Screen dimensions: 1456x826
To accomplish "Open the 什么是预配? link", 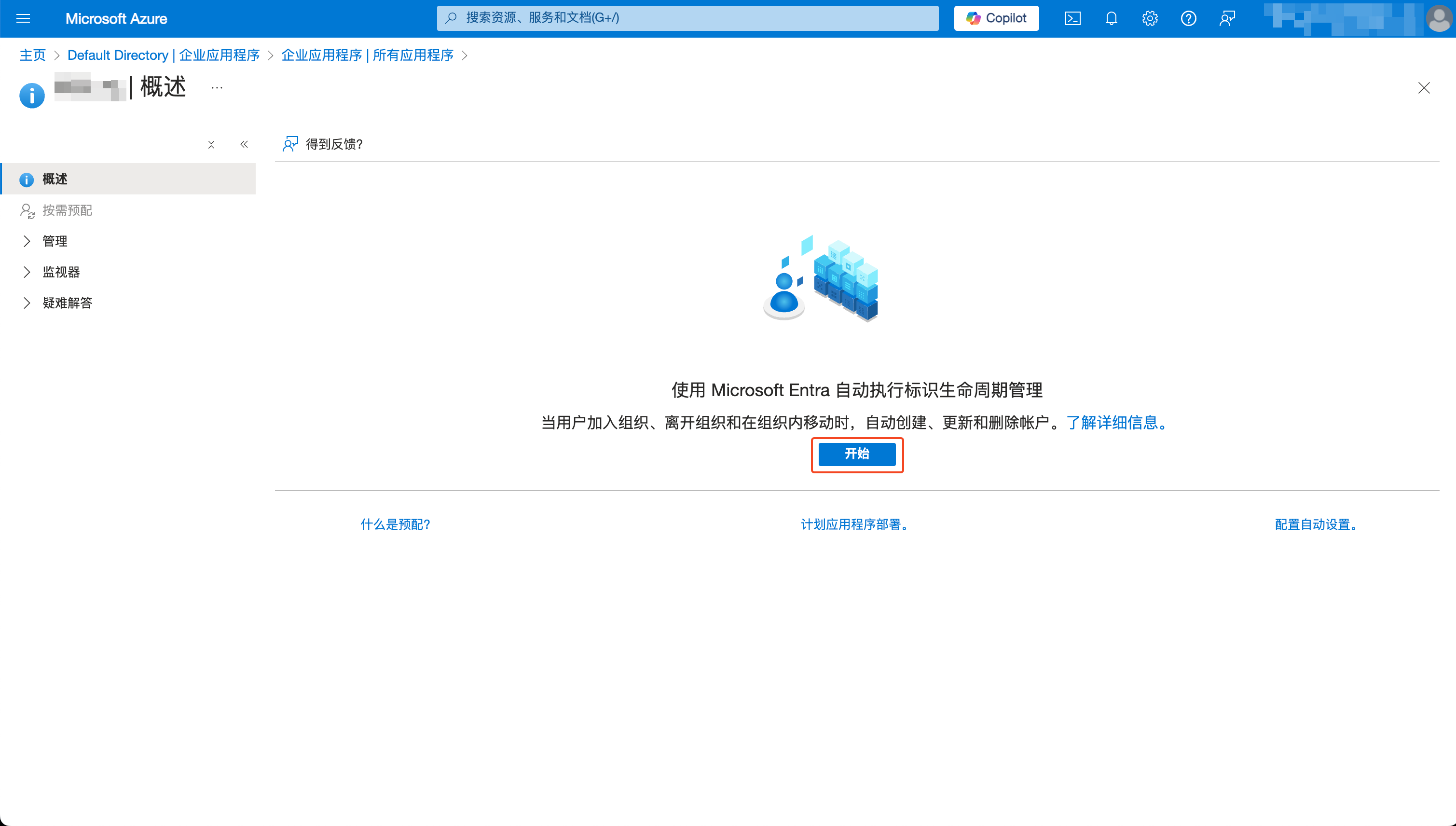I will point(394,525).
